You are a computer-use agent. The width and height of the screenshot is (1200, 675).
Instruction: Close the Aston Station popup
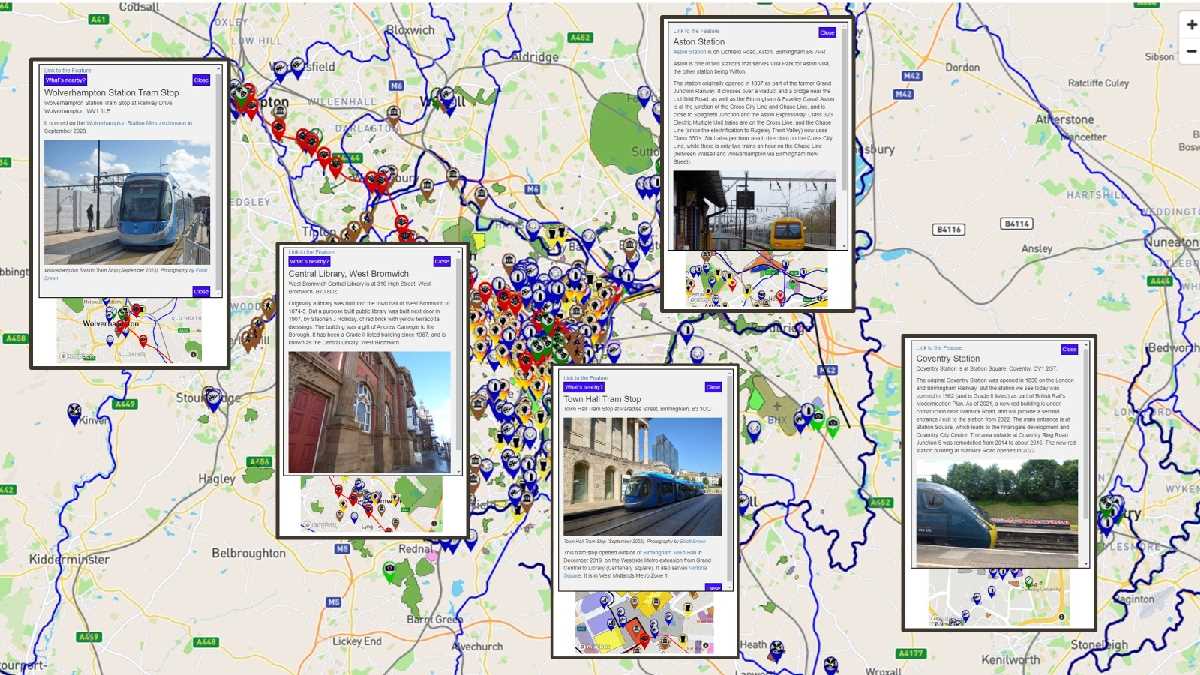826,32
